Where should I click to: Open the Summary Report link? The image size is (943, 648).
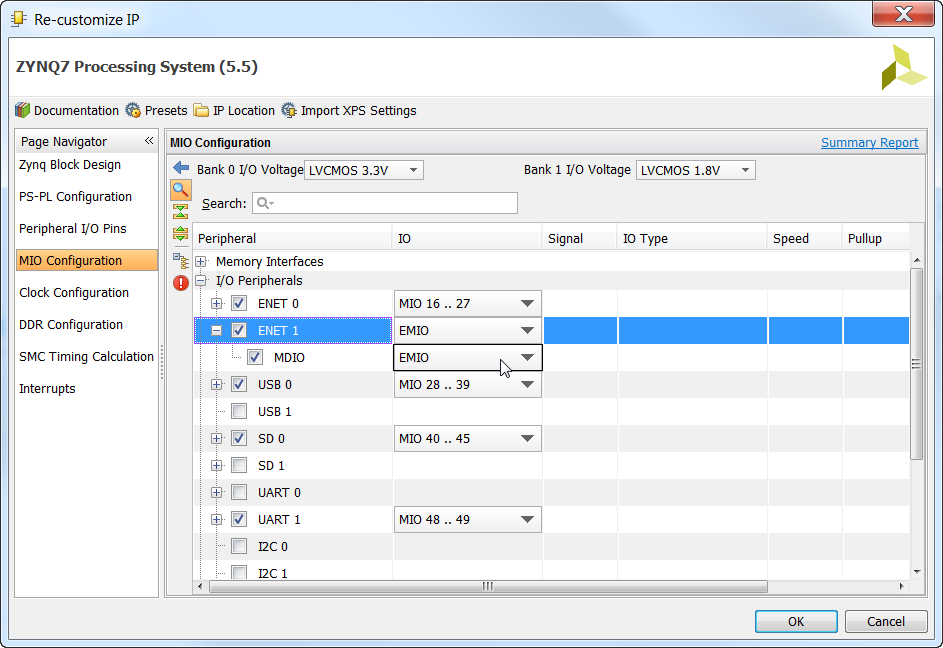click(x=870, y=143)
